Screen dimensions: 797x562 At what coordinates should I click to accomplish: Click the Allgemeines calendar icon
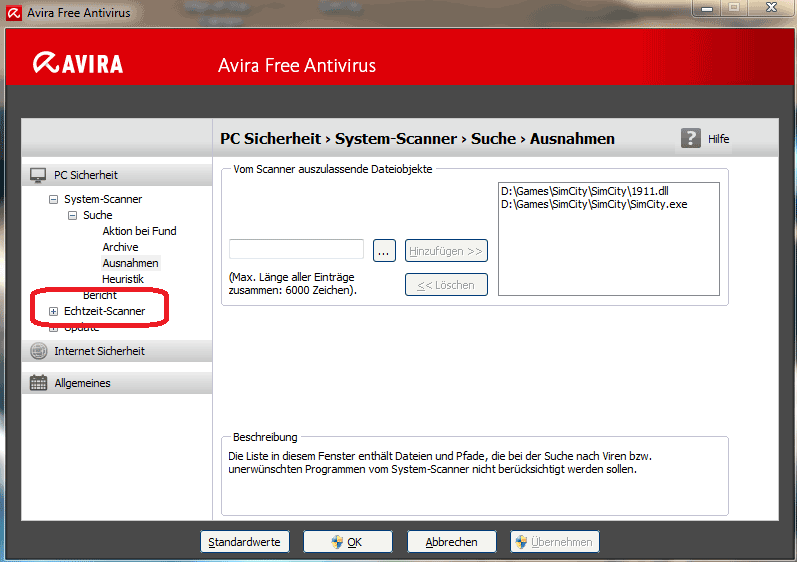coord(38,383)
